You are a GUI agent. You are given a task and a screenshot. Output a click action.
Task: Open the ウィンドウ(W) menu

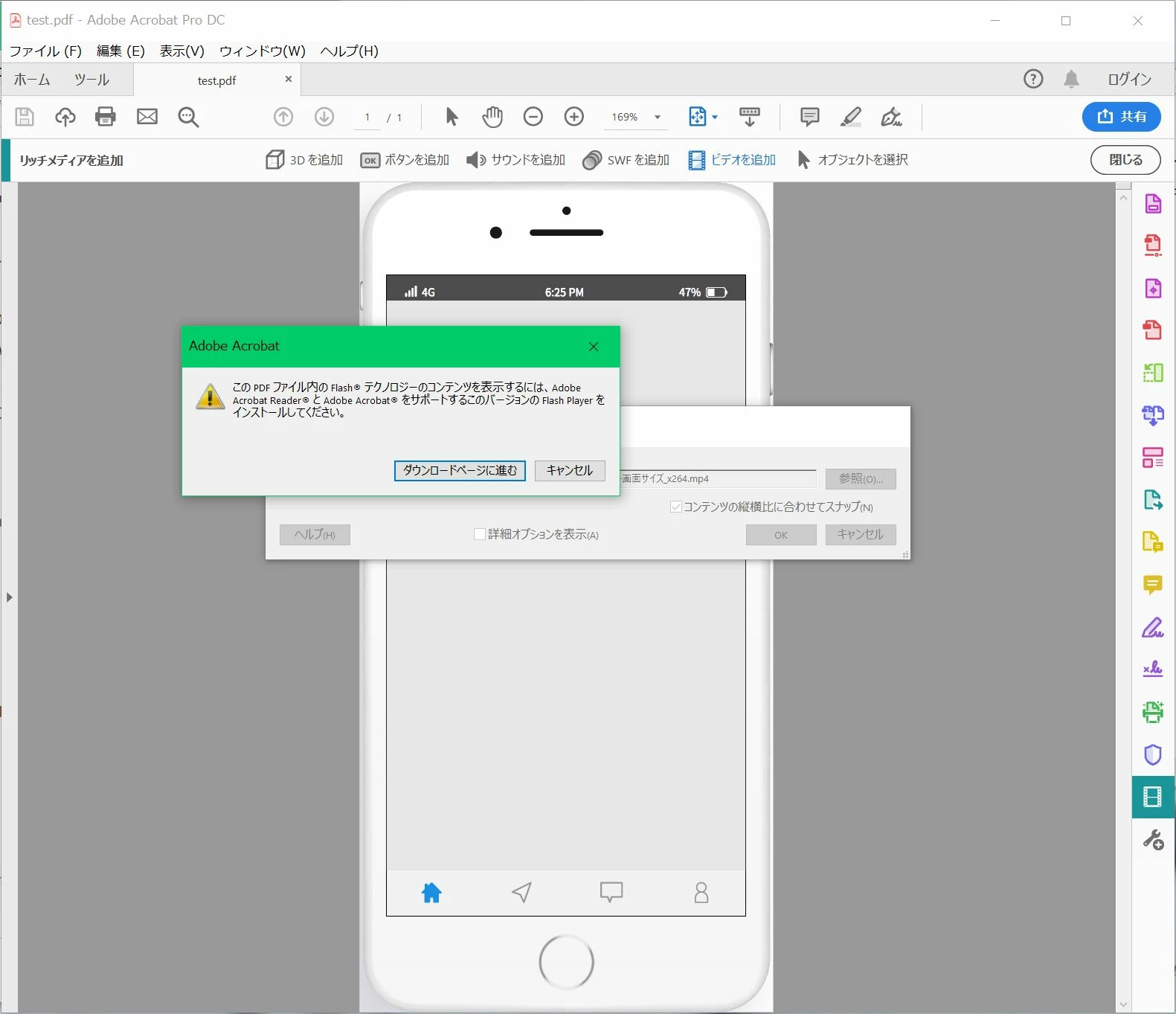263,51
